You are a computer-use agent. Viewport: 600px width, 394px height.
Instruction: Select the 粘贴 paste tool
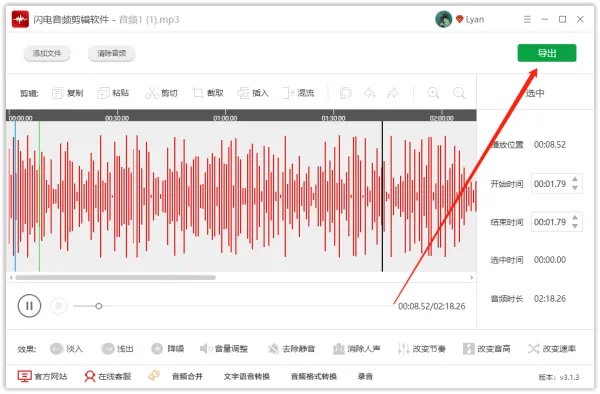coord(113,93)
